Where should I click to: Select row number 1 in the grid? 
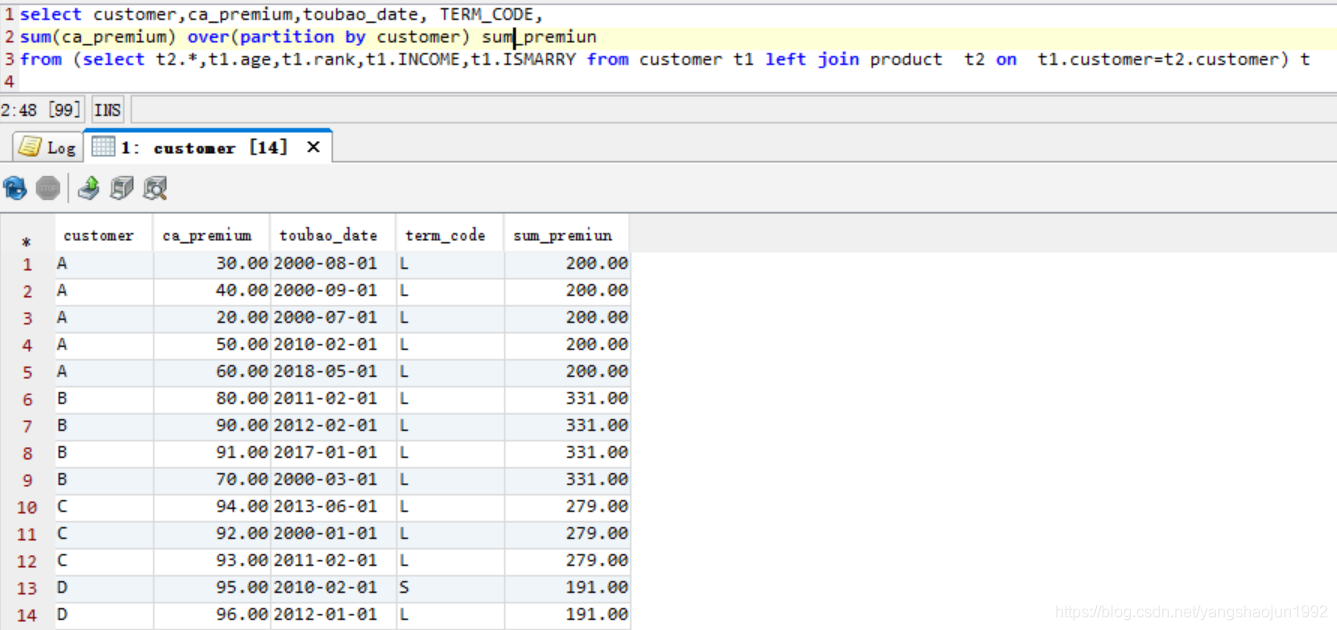tap(27, 264)
